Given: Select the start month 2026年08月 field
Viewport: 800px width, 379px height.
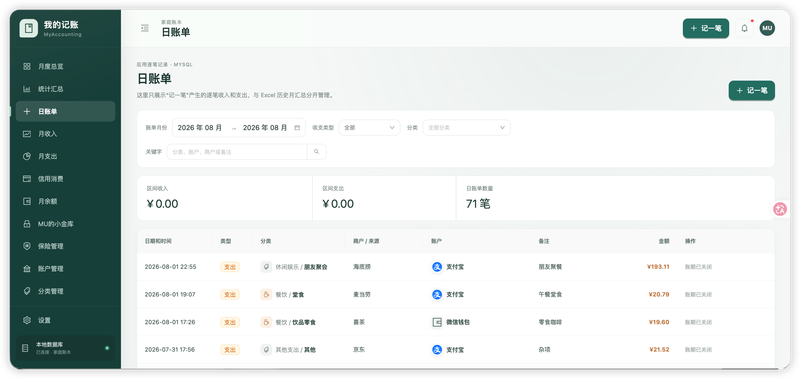Looking at the screenshot, I should point(200,128).
